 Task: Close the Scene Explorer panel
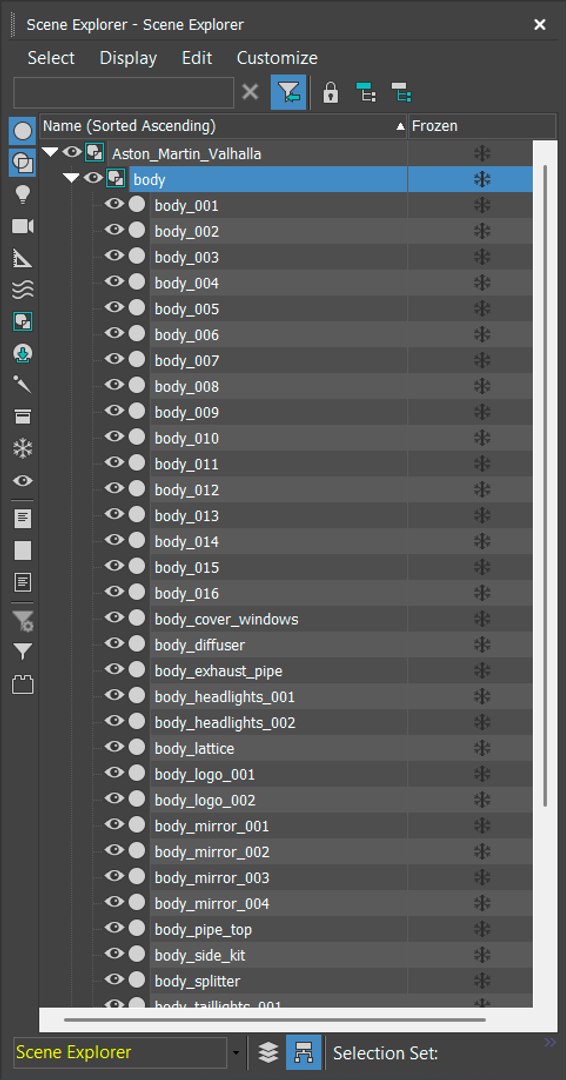point(540,25)
